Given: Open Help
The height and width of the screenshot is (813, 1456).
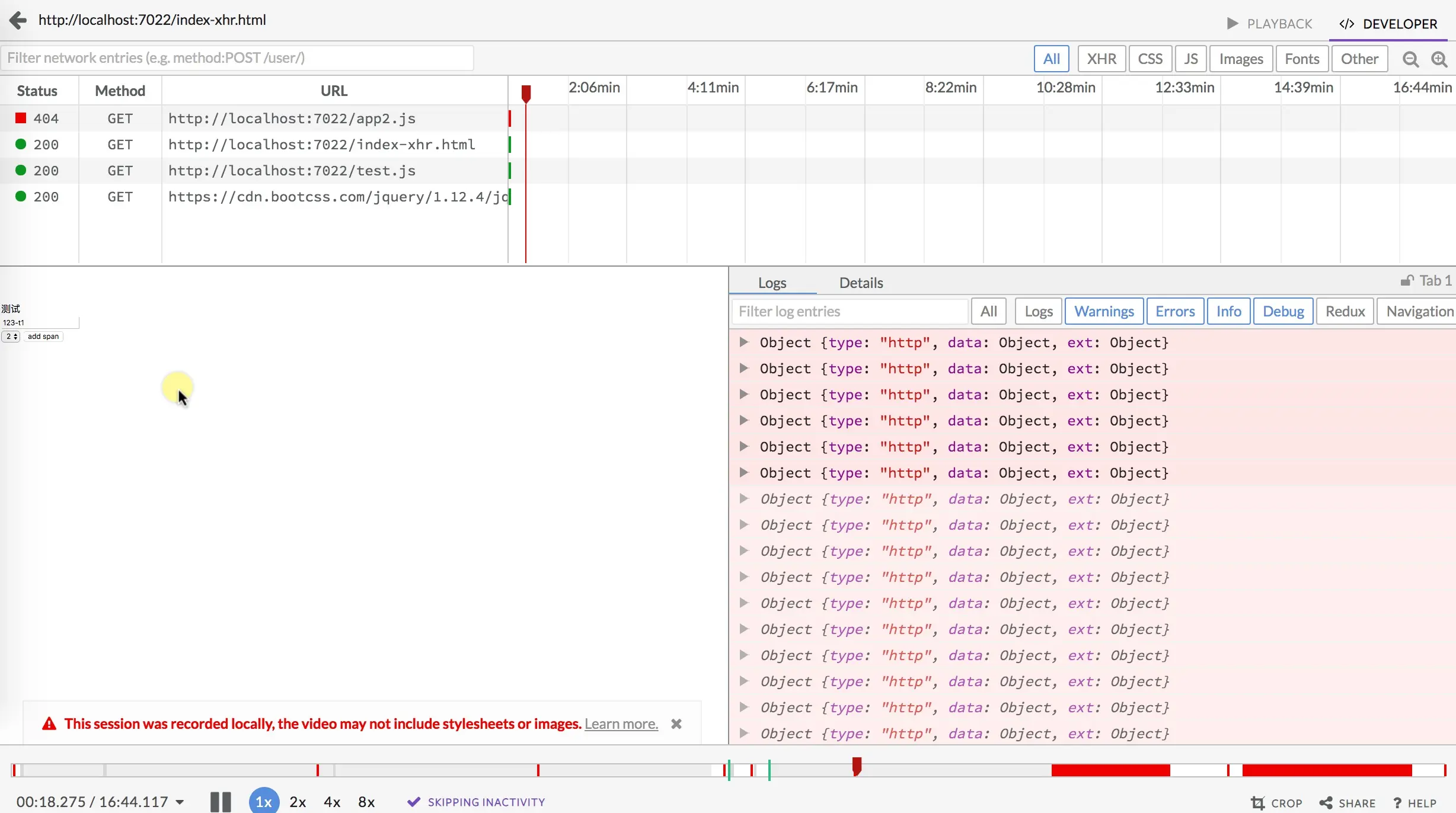Looking at the screenshot, I should tap(1415, 803).
